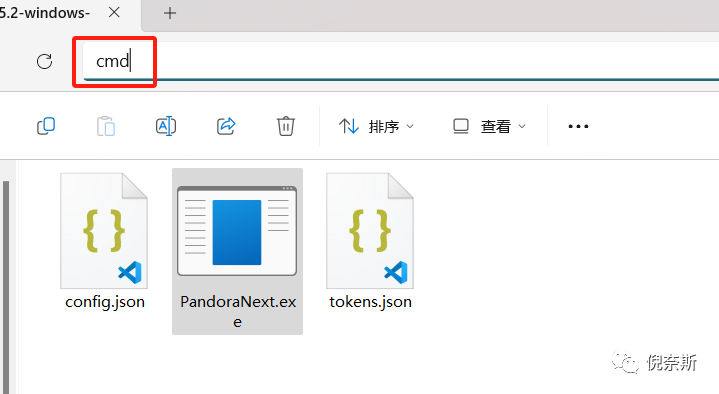This screenshot has height=394, width=719.
Task: Click the navigation pane vertical scrollbar
Action: 6,287
